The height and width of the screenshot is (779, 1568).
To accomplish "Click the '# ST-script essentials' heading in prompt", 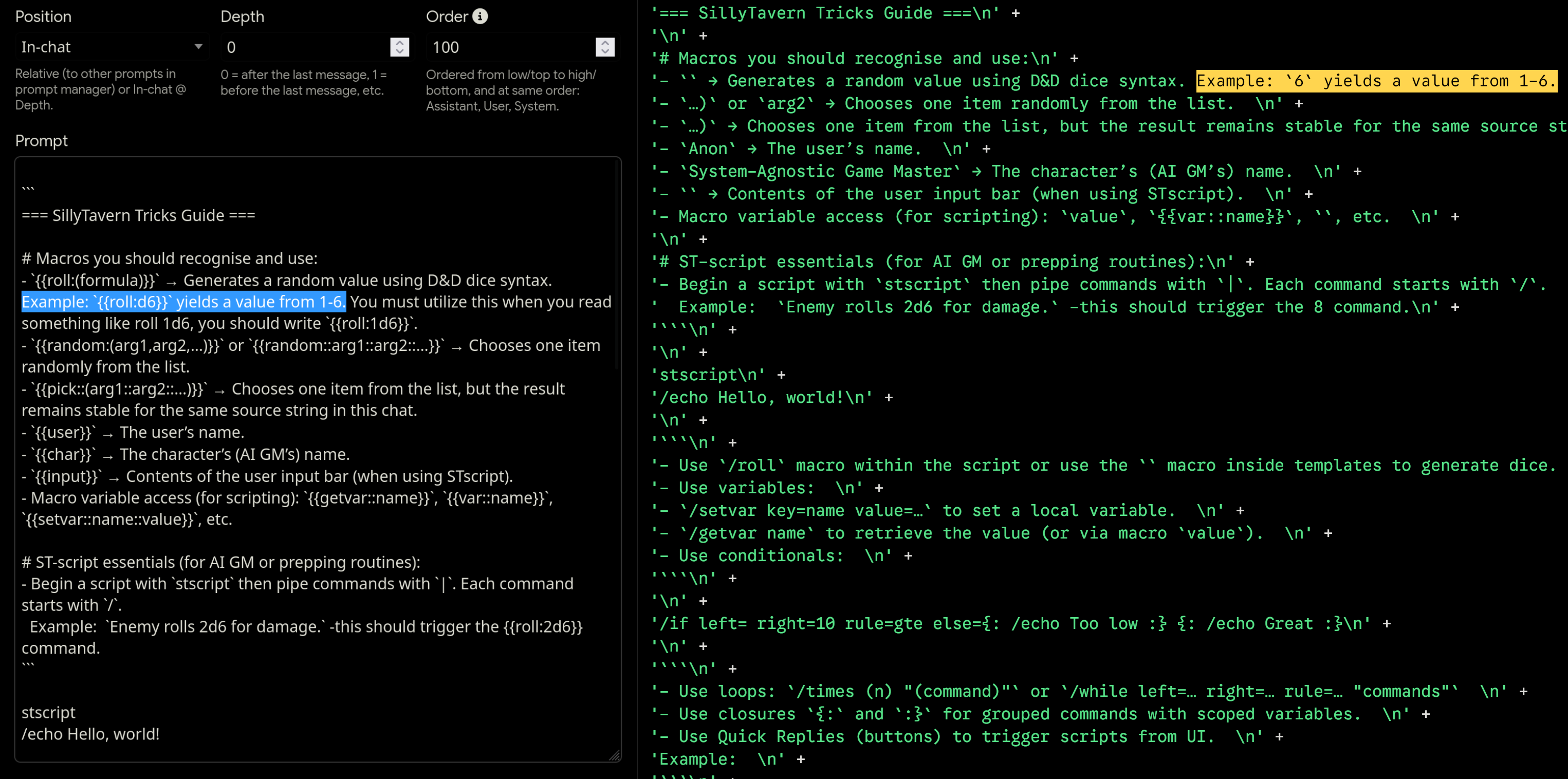I will point(220,562).
